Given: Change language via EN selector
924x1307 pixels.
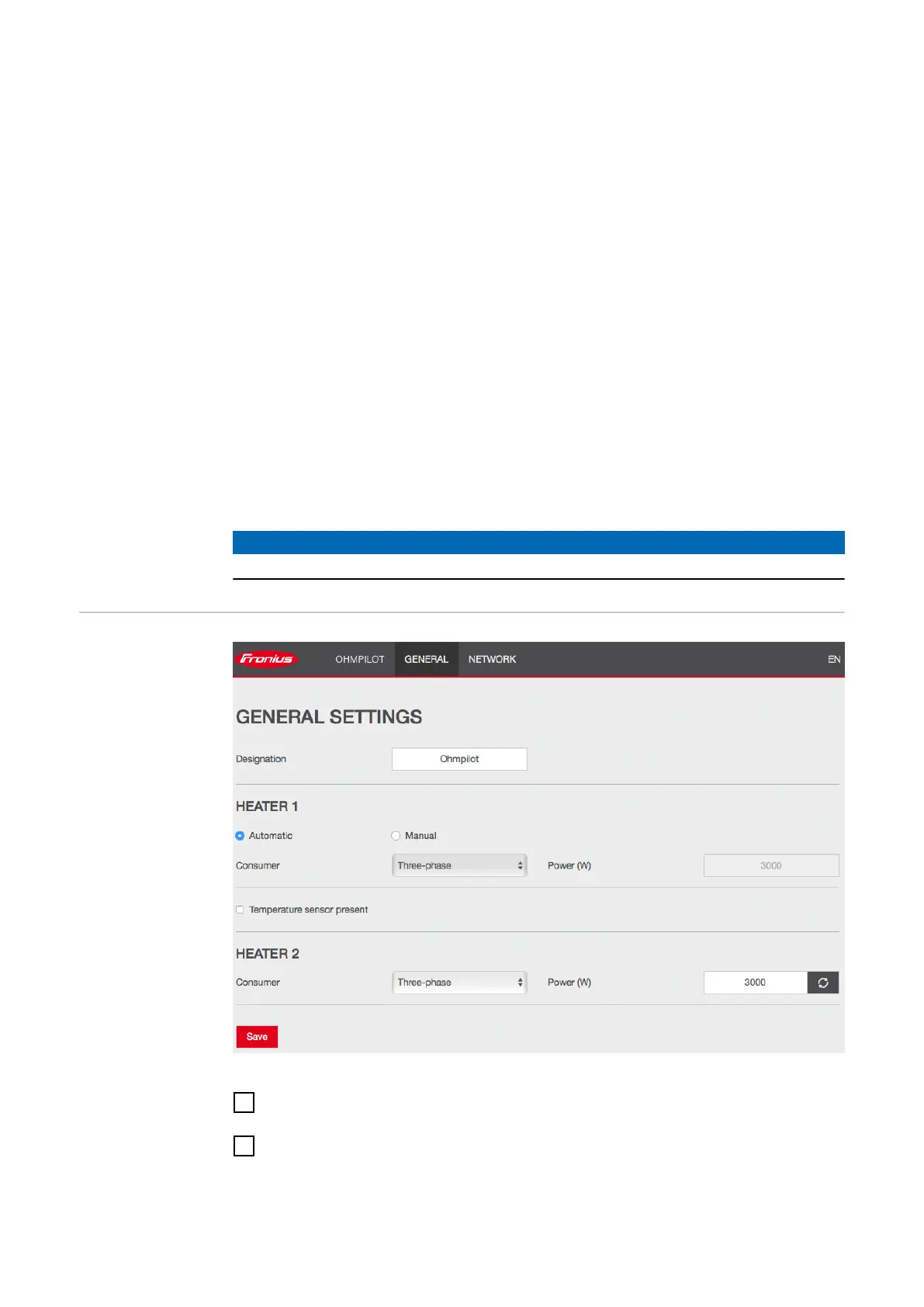Looking at the screenshot, I should [x=834, y=660].
